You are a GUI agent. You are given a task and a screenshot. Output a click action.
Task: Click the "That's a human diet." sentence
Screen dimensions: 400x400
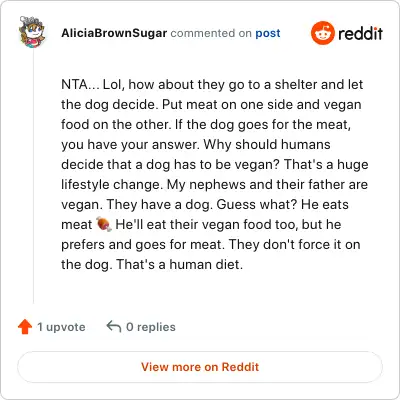pyautogui.click(x=180, y=264)
